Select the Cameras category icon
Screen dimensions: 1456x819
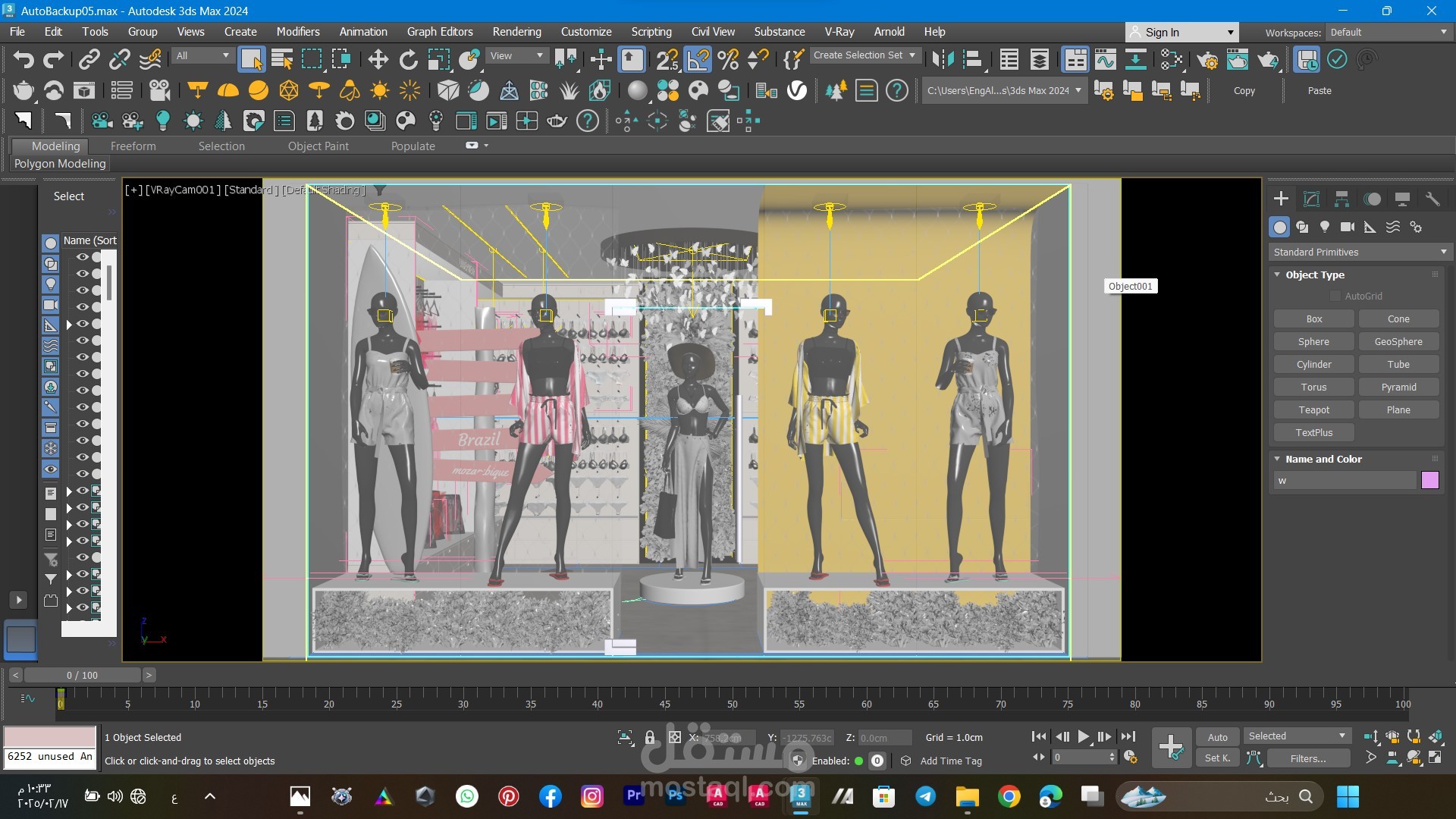pyautogui.click(x=1348, y=227)
